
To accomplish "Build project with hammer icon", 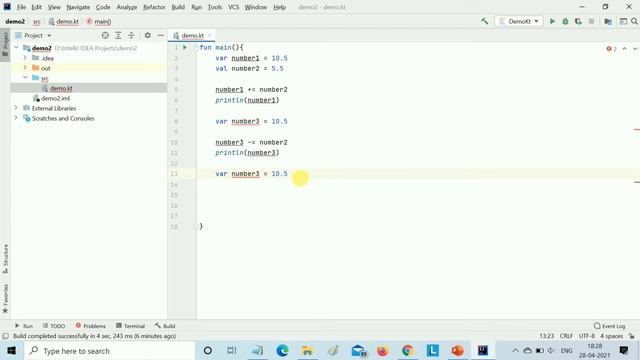I will 484,21.
